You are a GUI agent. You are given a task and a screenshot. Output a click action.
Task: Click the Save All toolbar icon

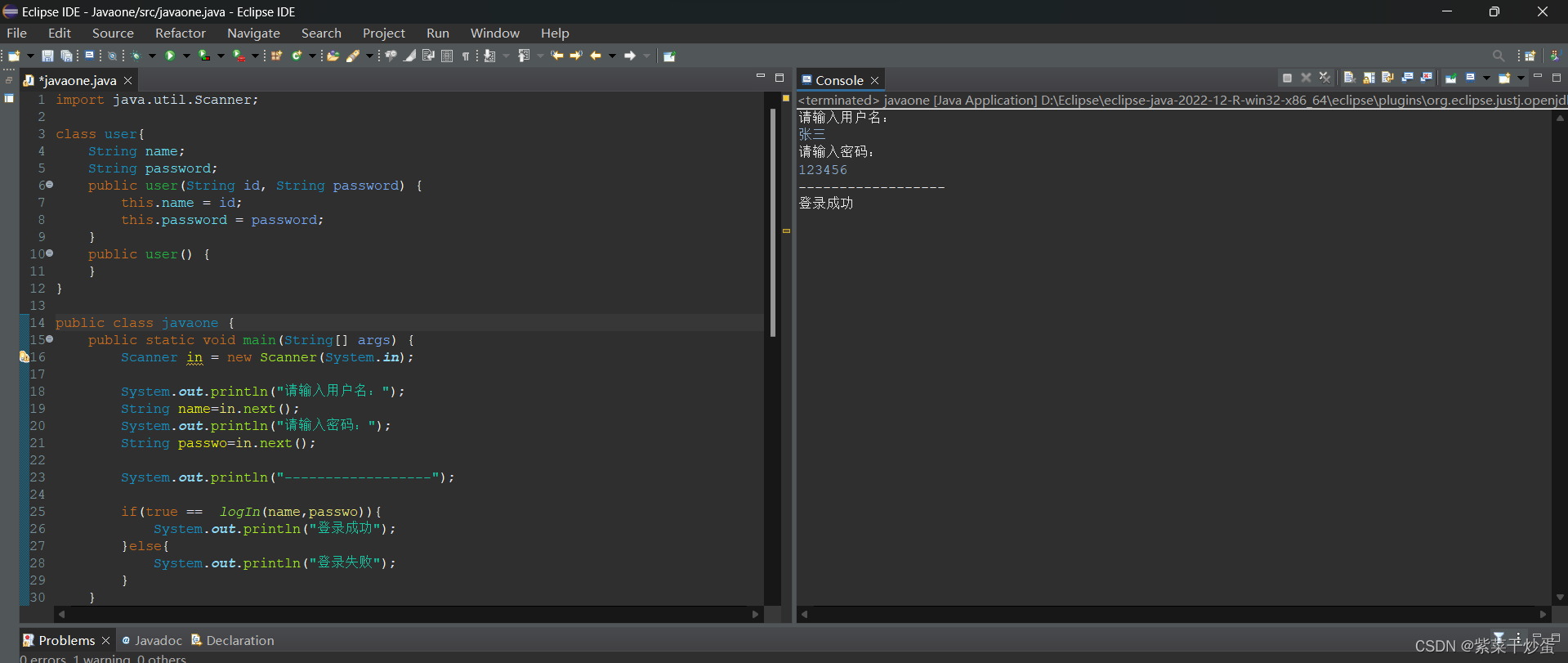[67, 56]
